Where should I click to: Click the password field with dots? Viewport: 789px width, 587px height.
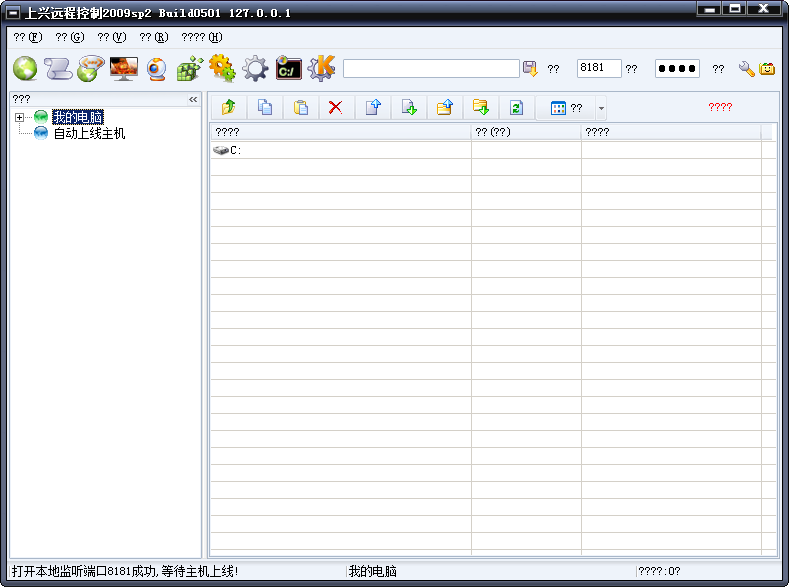coord(676,69)
